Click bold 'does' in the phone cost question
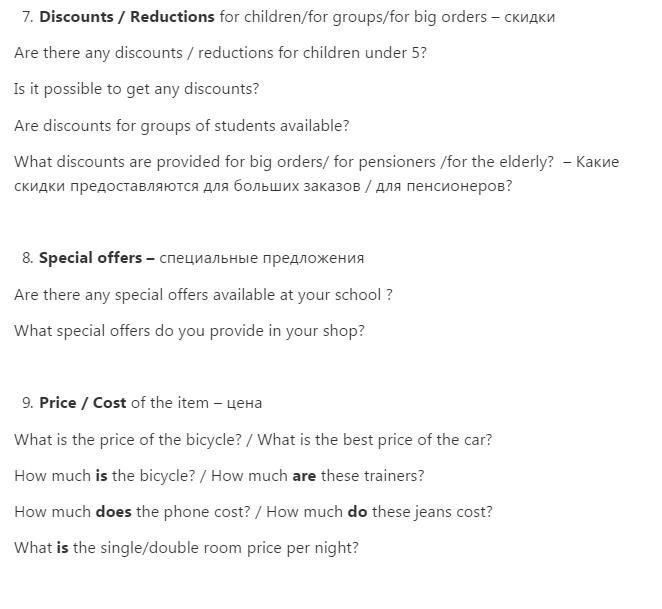Screen dimensions: 662x609 click(x=114, y=512)
